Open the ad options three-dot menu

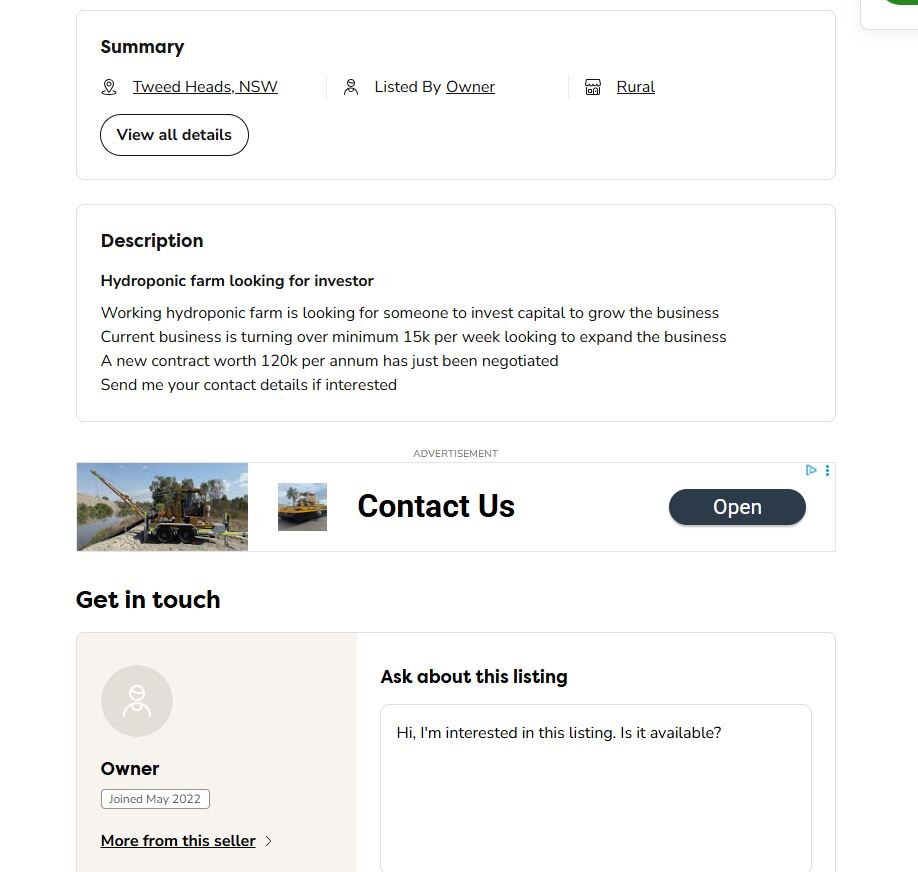[x=827, y=470]
